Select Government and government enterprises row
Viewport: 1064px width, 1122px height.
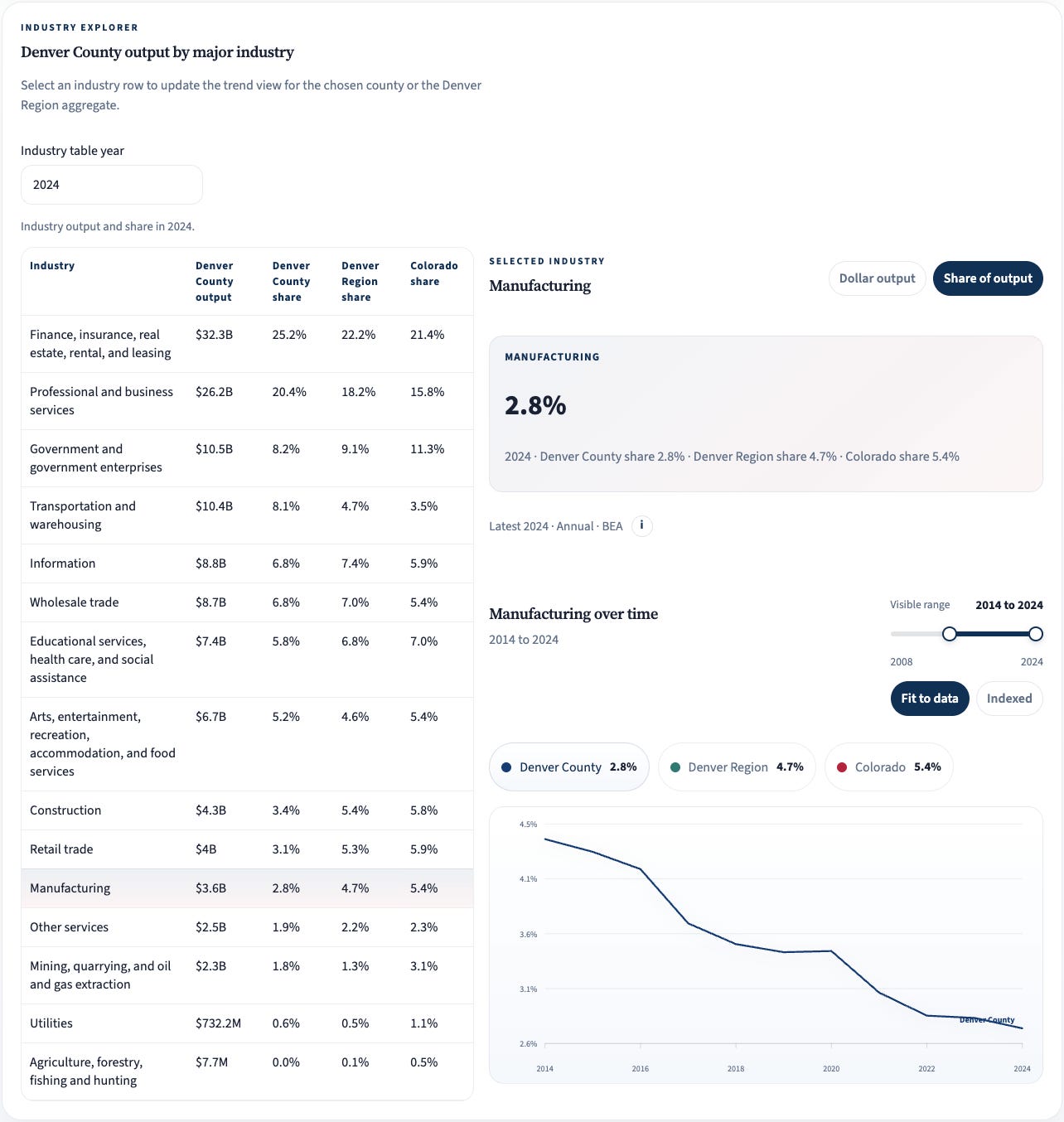point(247,458)
